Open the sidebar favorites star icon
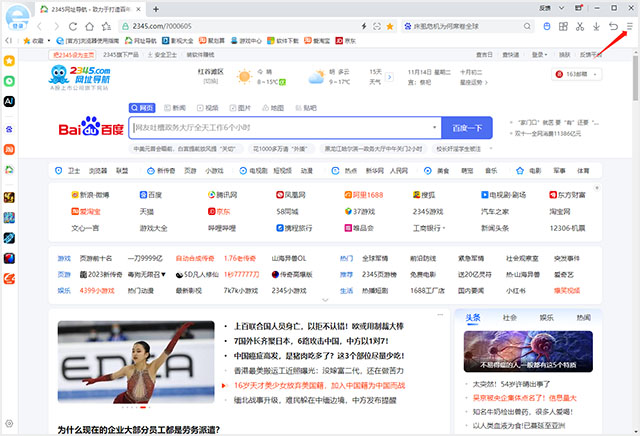The height and width of the screenshot is (436, 640). [x=9, y=61]
